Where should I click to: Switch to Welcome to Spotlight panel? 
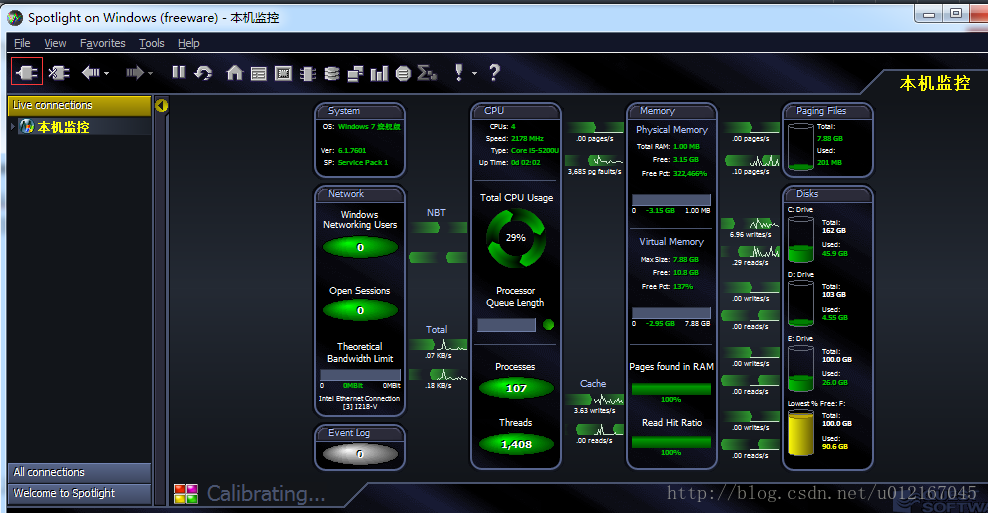coord(79,493)
